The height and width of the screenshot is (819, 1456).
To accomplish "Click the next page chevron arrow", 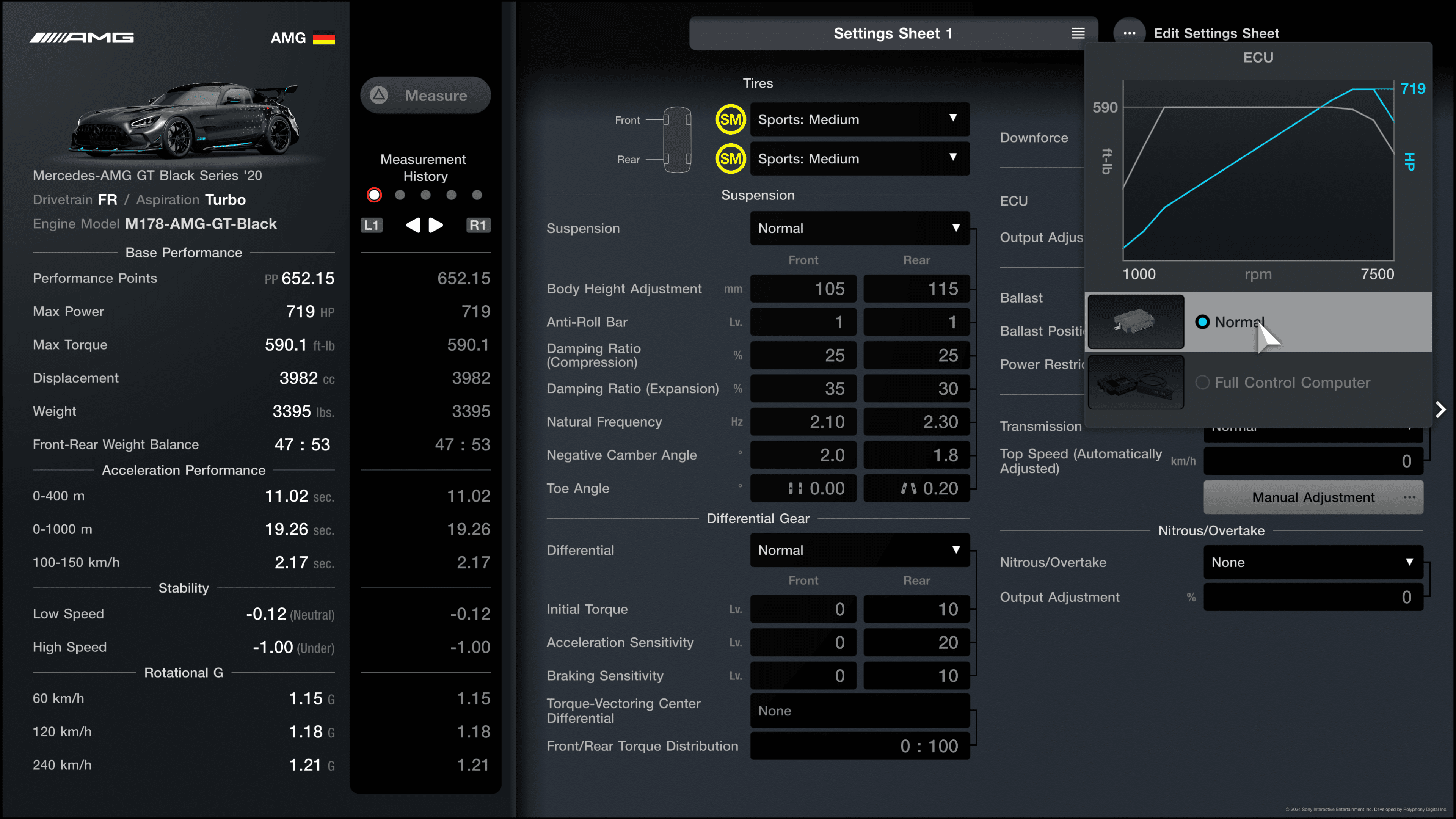I will pyautogui.click(x=1440, y=409).
